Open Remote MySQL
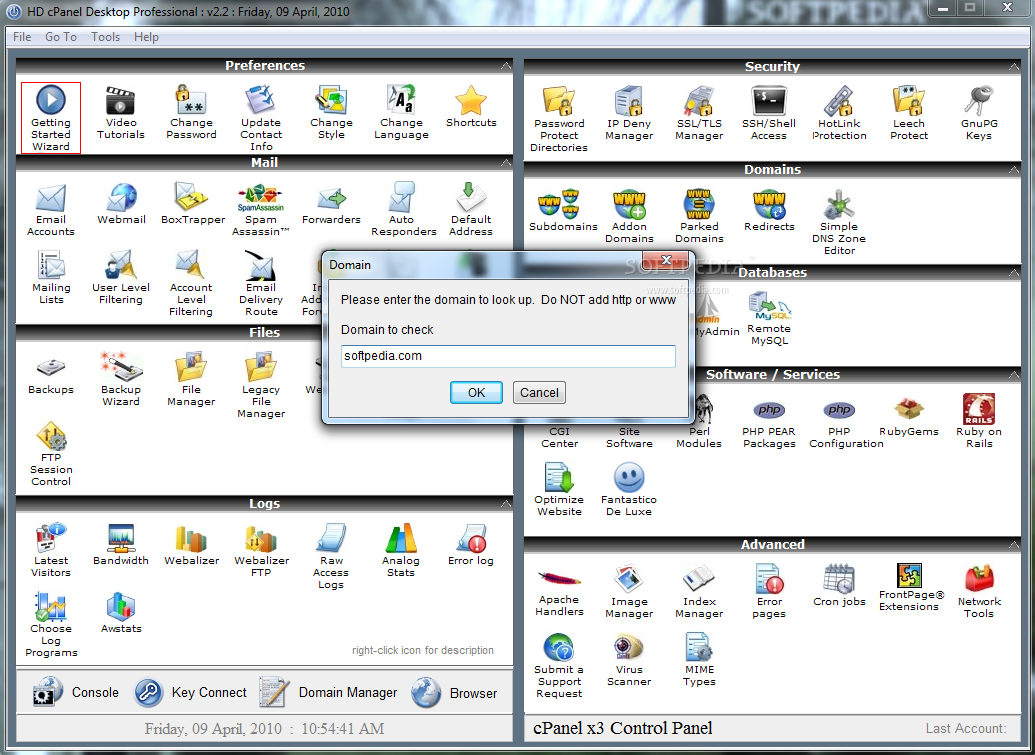This screenshot has width=1035, height=755. pyautogui.click(x=769, y=319)
